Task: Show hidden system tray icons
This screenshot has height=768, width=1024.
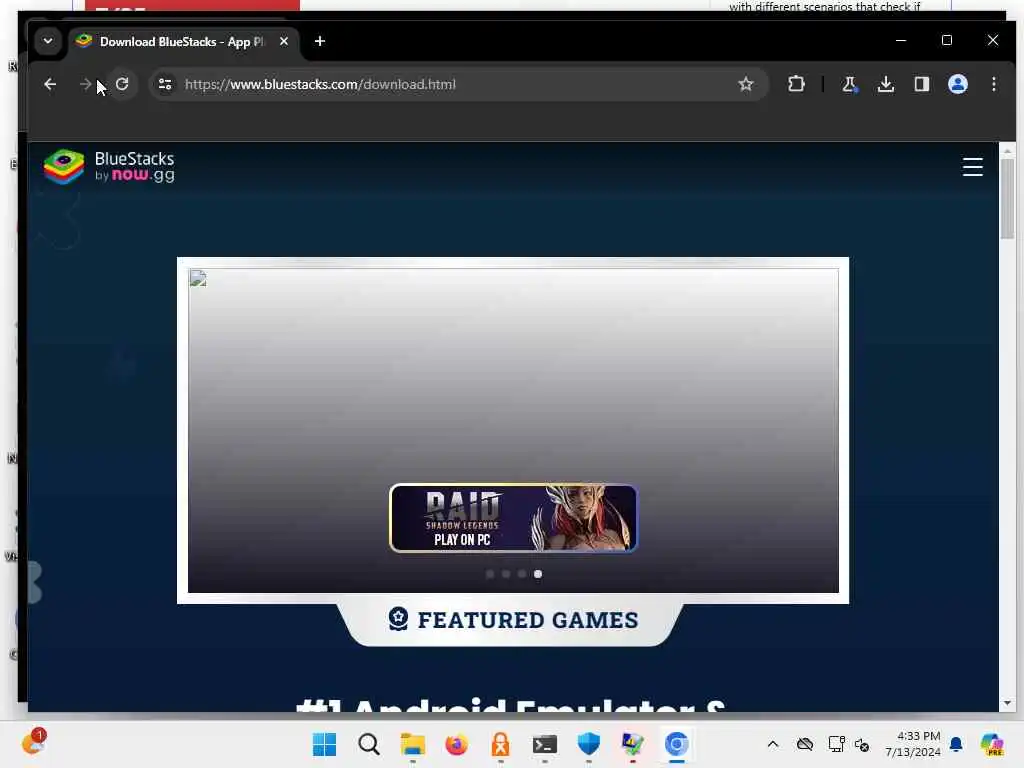Action: pyautogui.click(x=773, y=744)
